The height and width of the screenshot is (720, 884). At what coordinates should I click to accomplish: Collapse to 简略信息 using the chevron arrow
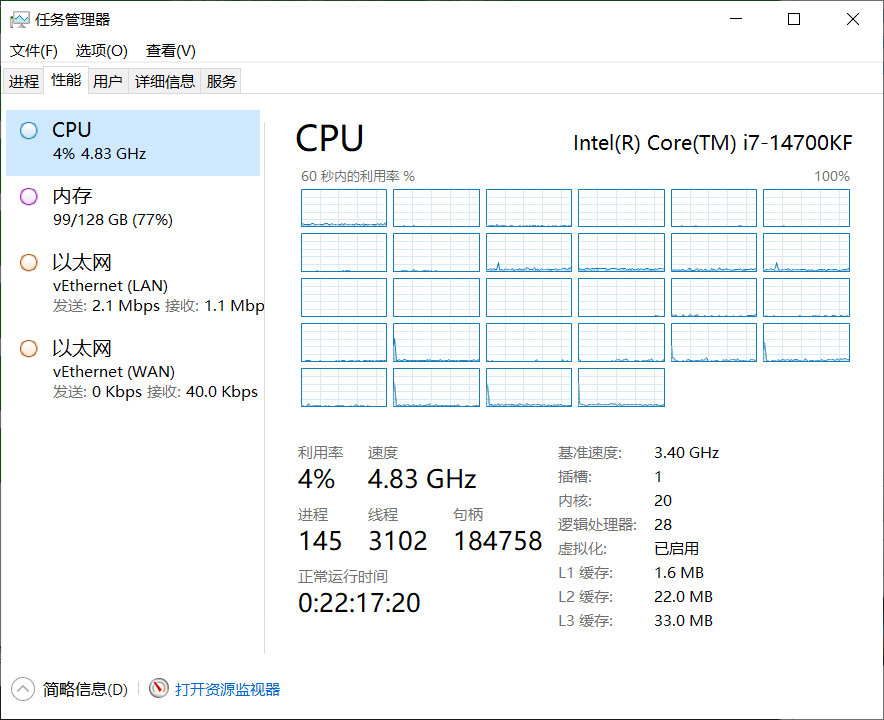point(22,688)
